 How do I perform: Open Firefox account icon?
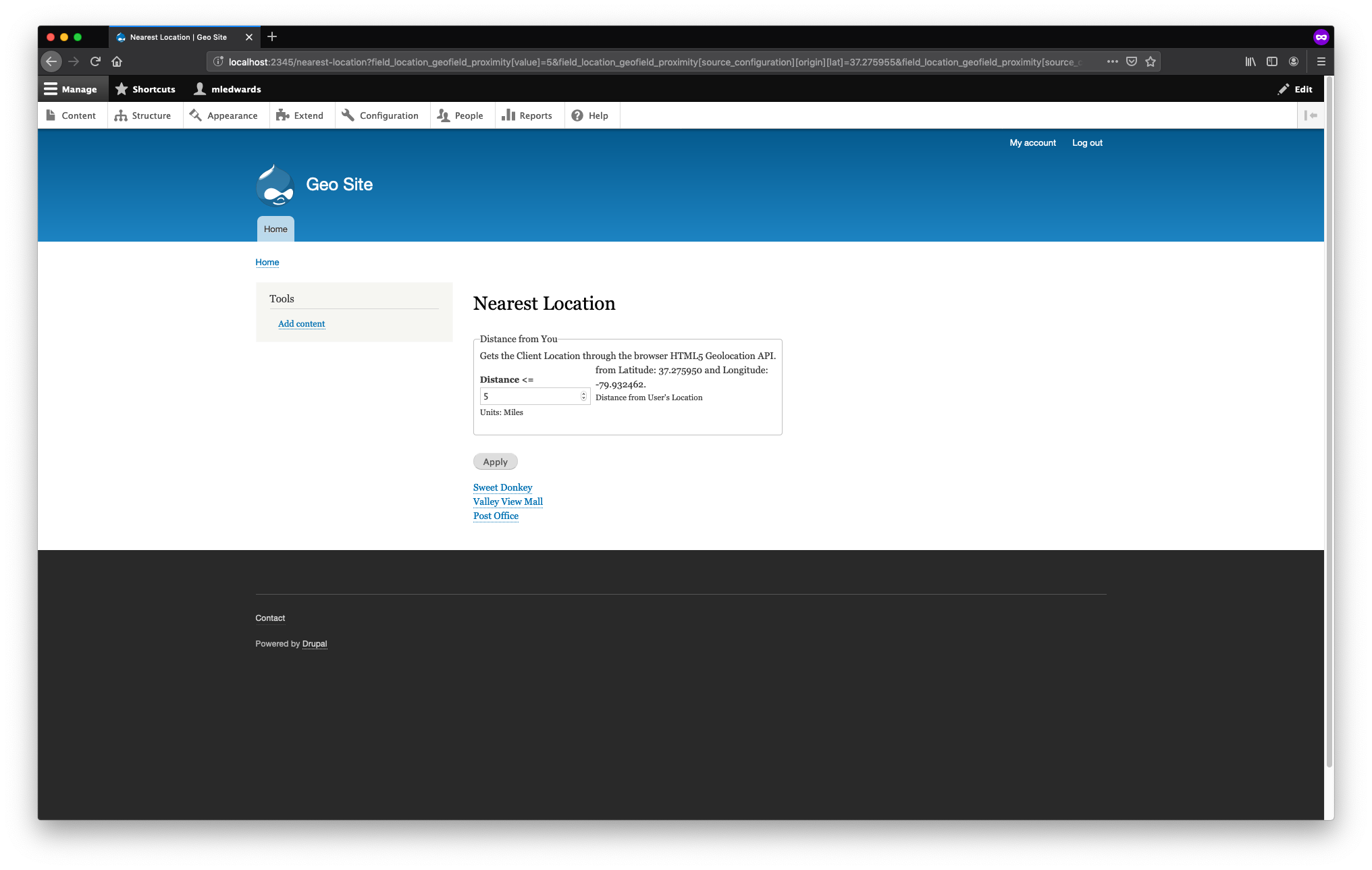(1294, 61)
